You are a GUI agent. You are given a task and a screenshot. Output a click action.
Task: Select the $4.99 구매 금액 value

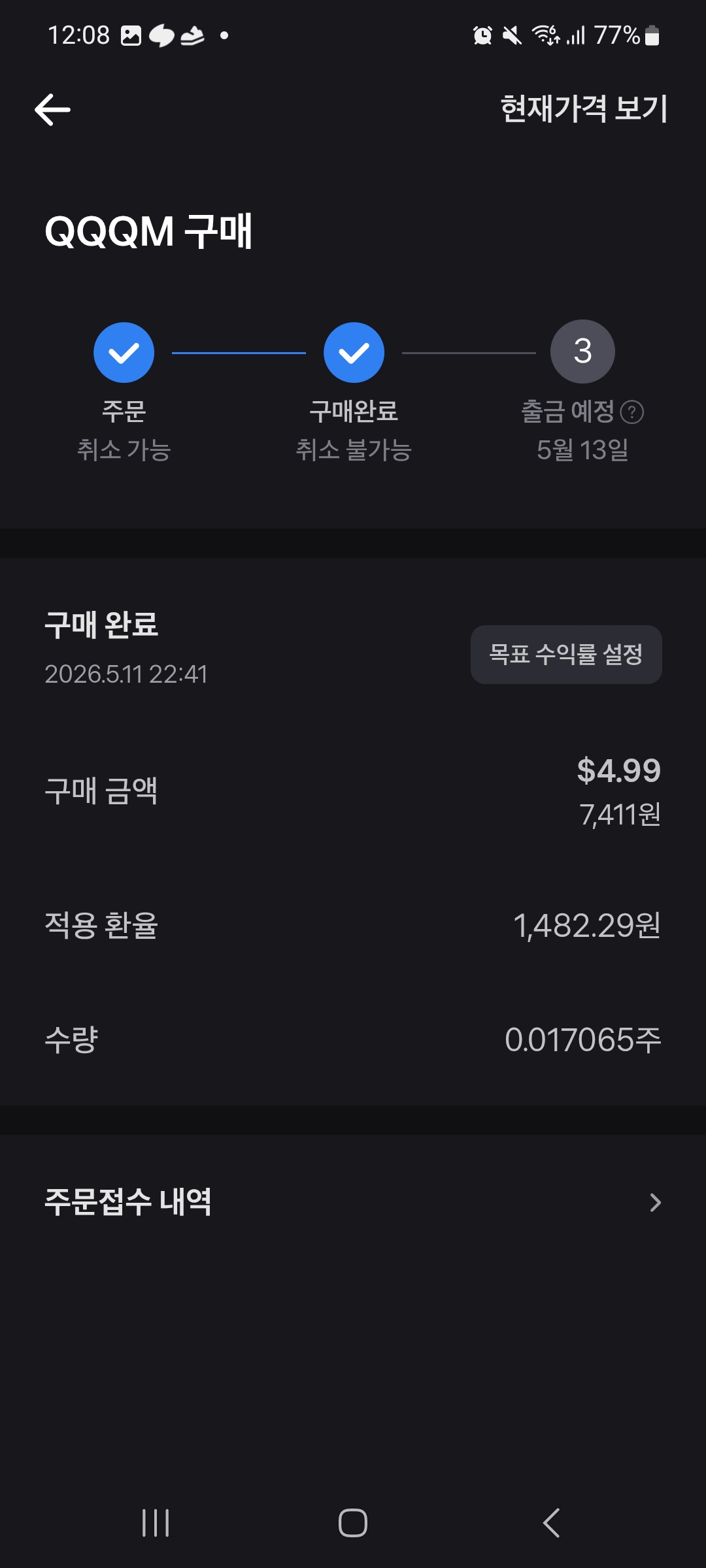click(x=618, y=770)
